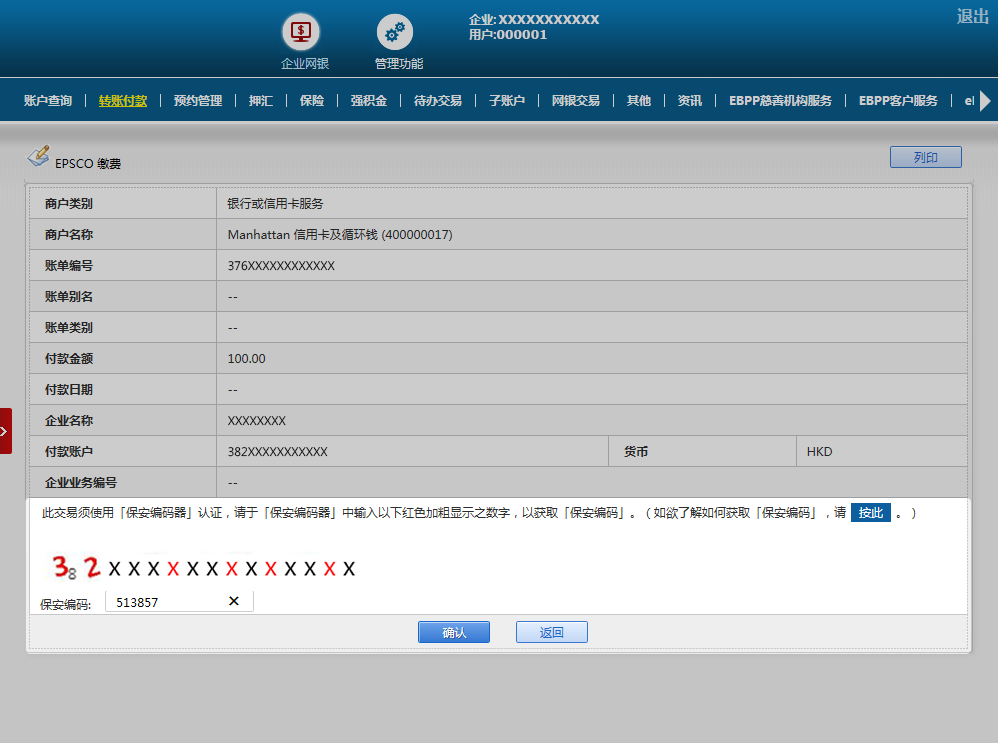Clear the security code with X icon
Viewport: 998px width, 743px height.
click(x=234, y=601)
